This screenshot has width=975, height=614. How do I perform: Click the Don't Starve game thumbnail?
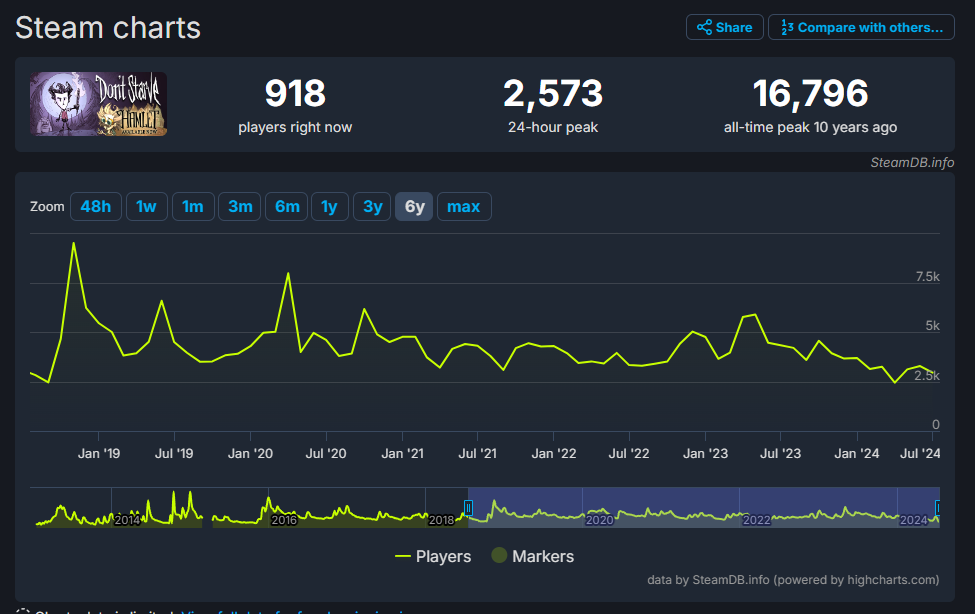click(x=98, y=104)
